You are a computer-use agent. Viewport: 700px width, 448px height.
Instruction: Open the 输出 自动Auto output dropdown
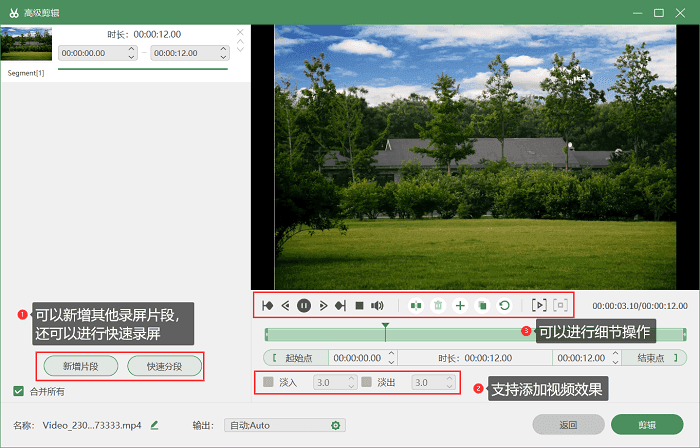284,425
